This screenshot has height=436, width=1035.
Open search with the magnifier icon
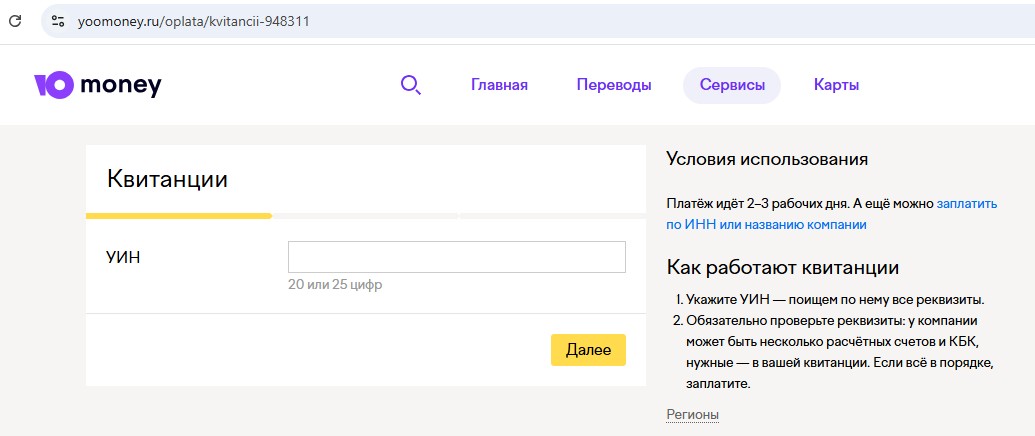pos(410,86)
